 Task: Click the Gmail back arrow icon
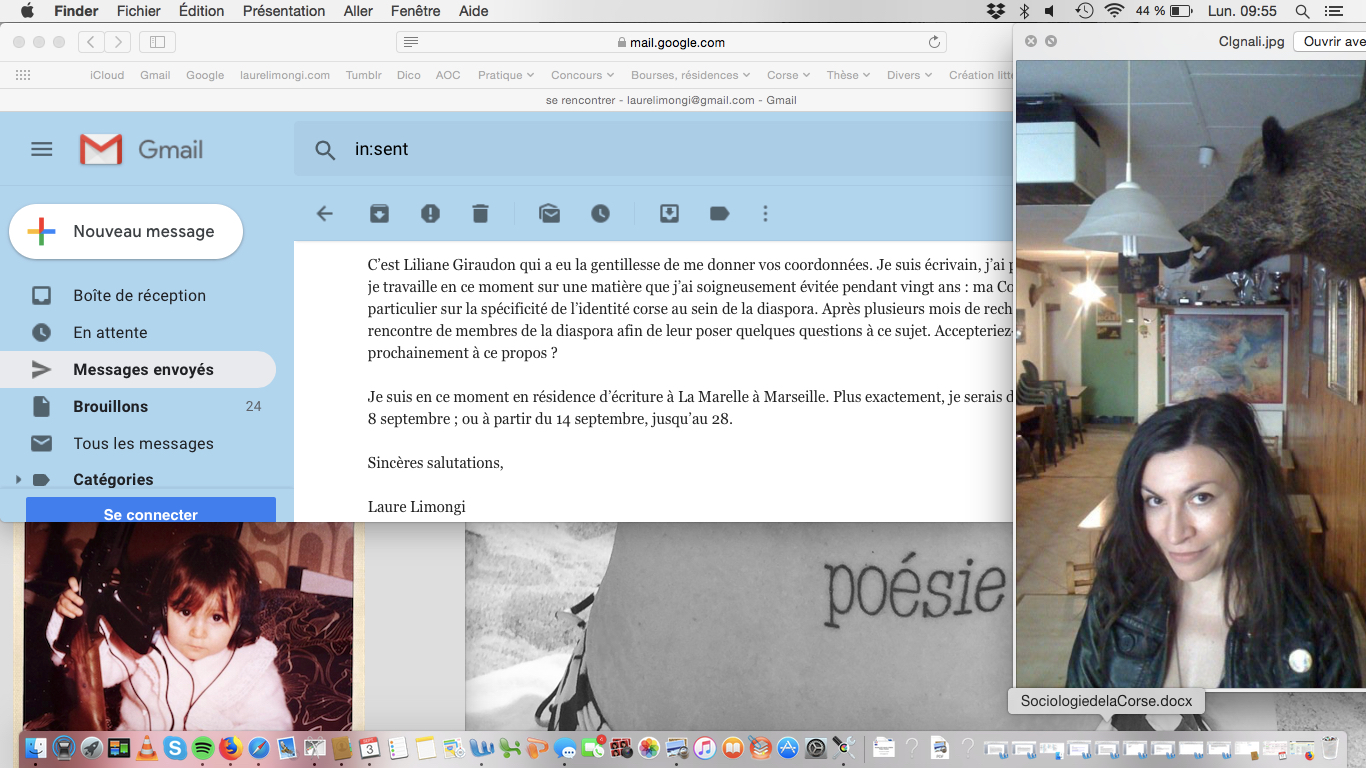click(x=324, y=213)
